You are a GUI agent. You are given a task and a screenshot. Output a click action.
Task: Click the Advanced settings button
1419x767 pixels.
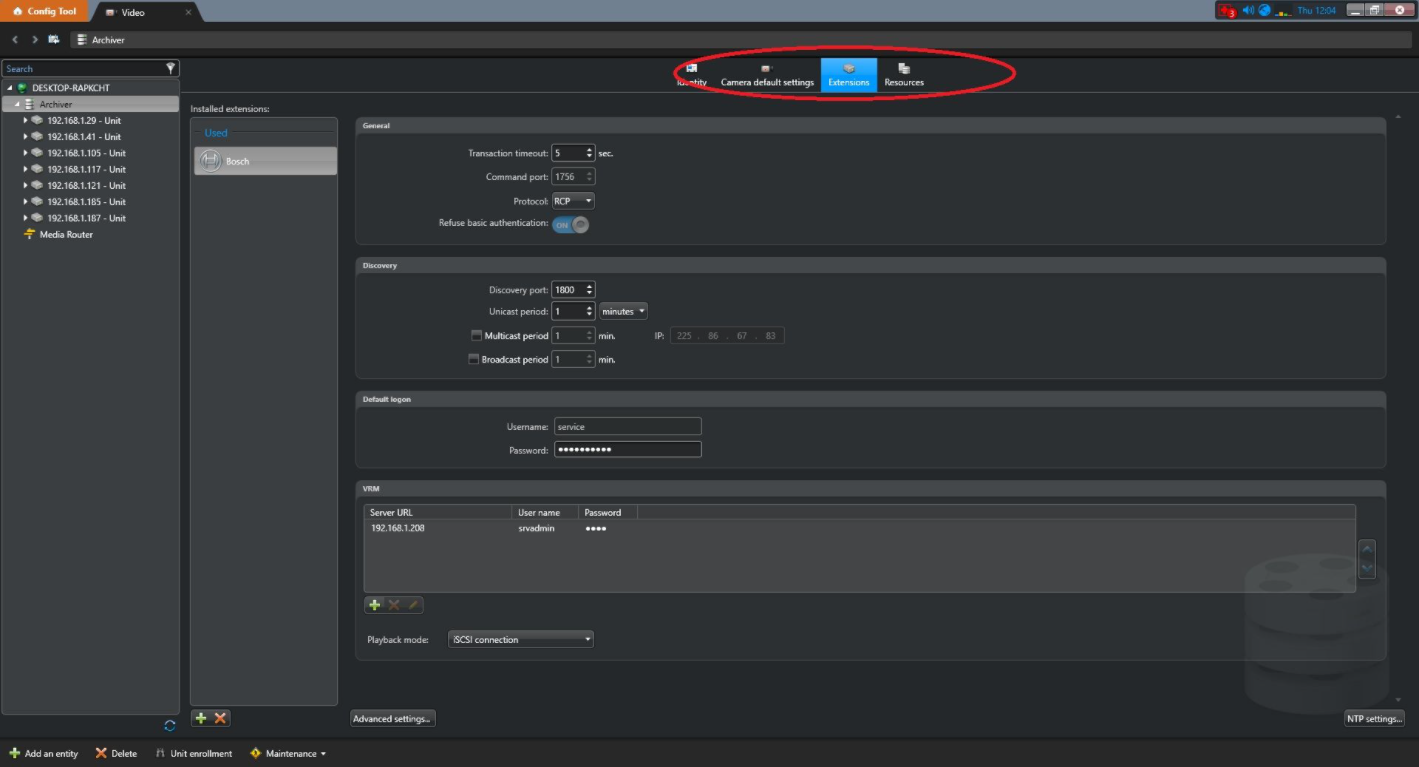[x=392, y=718]
